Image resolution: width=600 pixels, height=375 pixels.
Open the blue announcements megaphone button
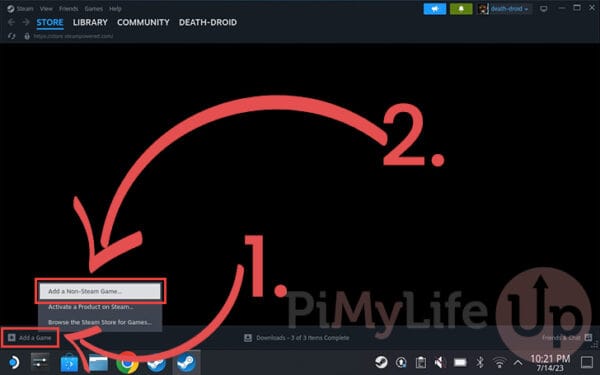pyautogui.click(x=435, y=9)
